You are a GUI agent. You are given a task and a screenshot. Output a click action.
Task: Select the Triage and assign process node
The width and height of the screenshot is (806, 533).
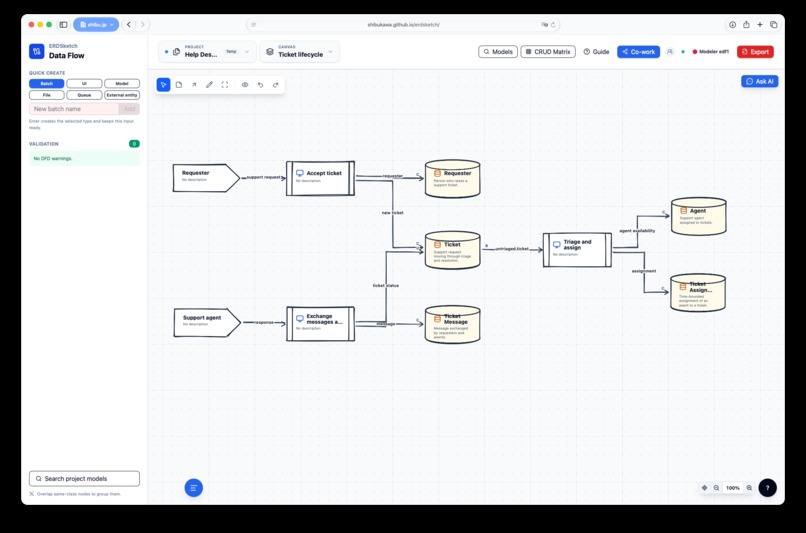[577, 250]
